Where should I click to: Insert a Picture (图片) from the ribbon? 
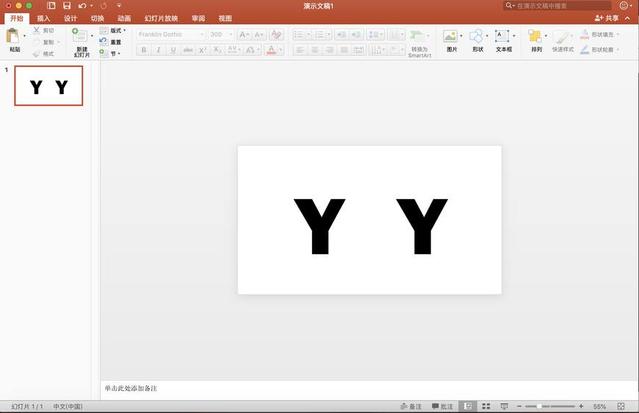tap(451, 37)
